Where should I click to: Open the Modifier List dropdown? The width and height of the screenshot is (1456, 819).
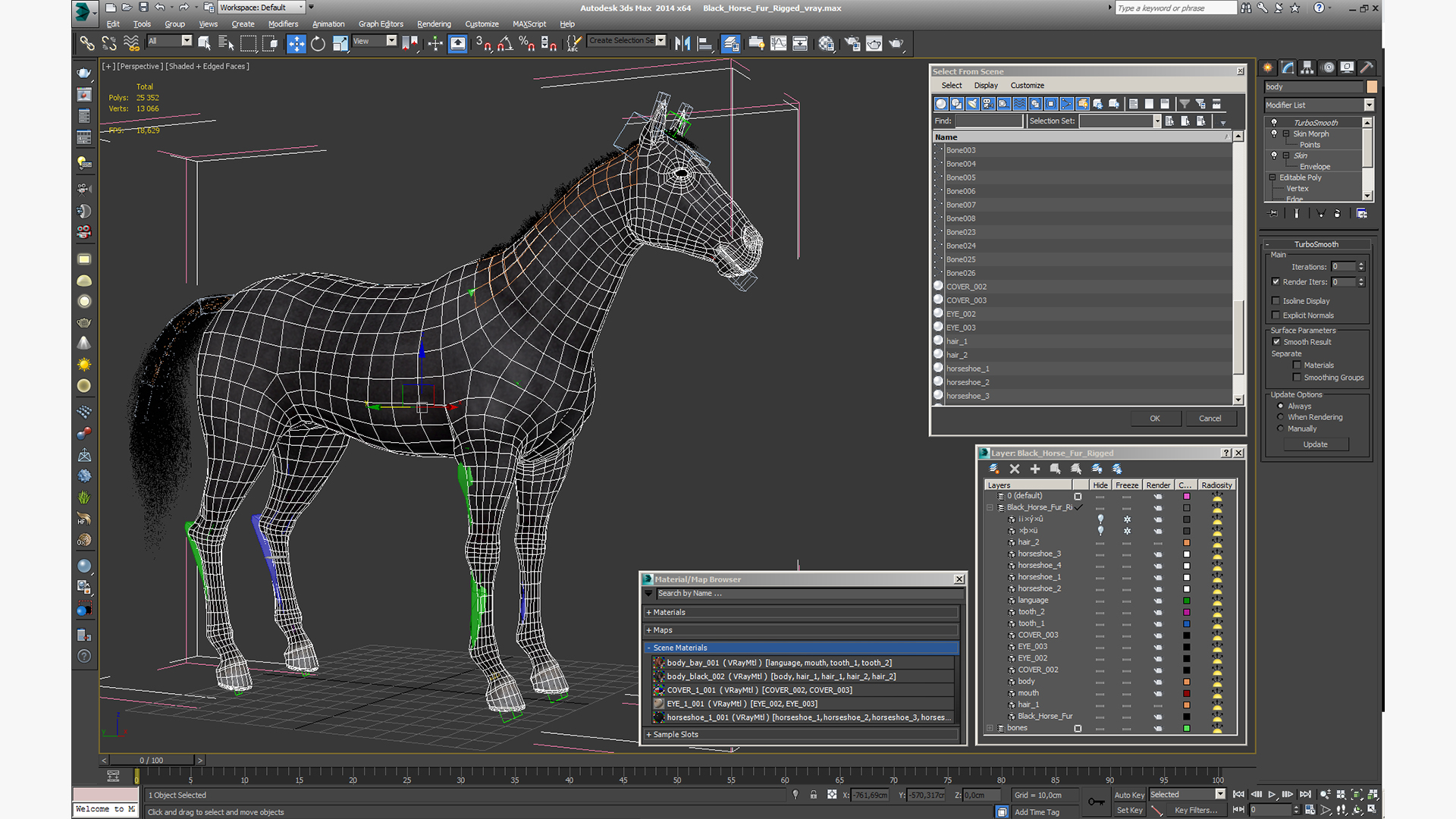1369,105
